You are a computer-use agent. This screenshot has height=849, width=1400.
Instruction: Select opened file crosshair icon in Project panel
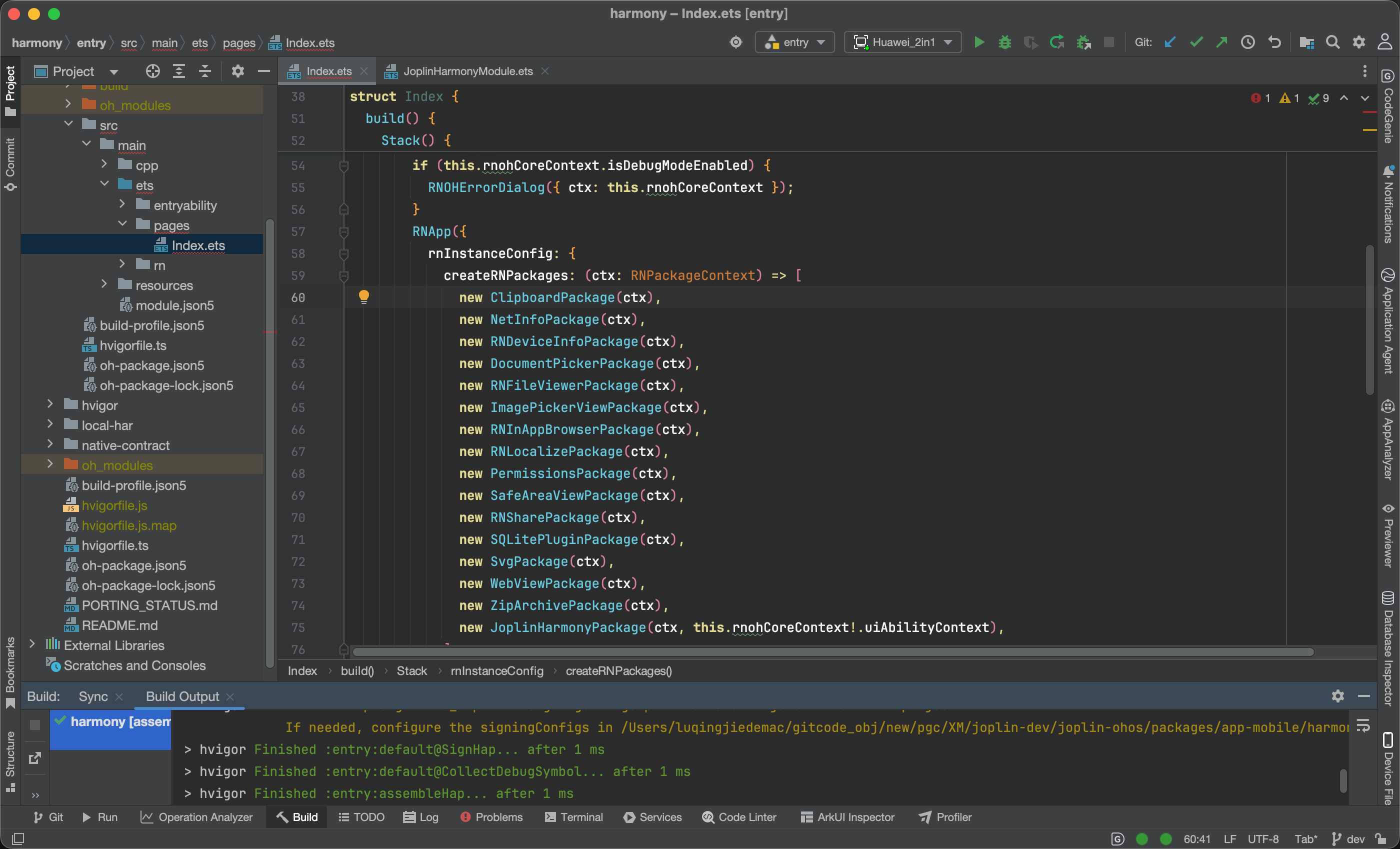153,71
